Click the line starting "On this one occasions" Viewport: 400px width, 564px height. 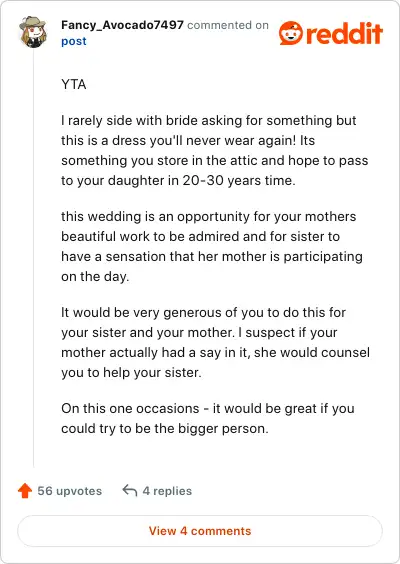point(208,409)
